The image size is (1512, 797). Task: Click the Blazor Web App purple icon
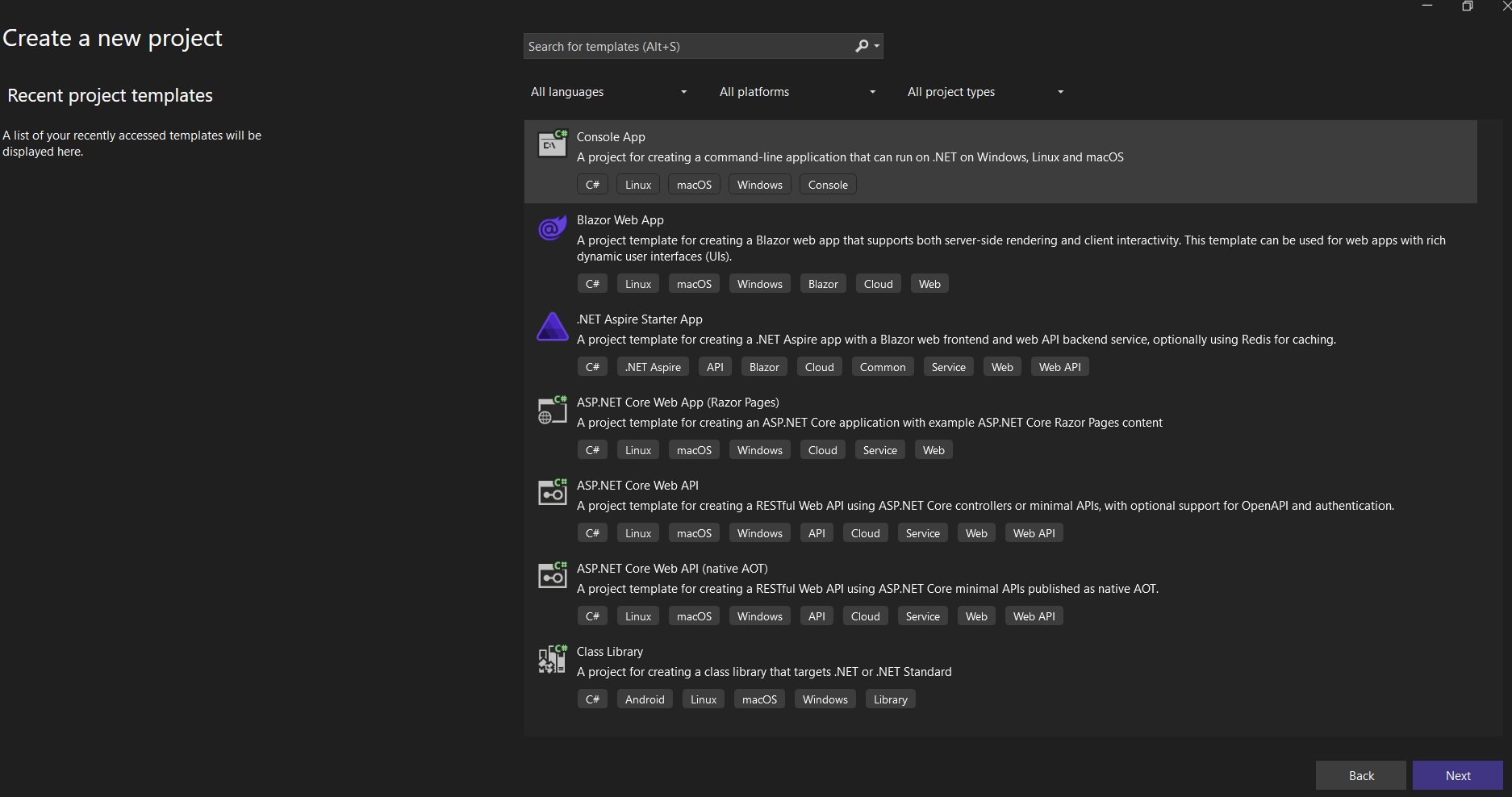click(x=552, y=227)
